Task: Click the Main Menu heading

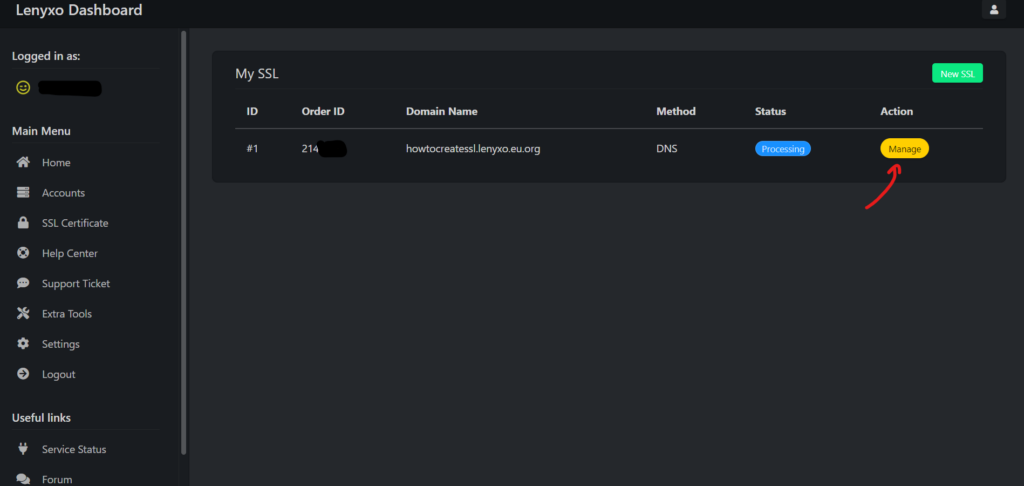Action: click(41, 131)
